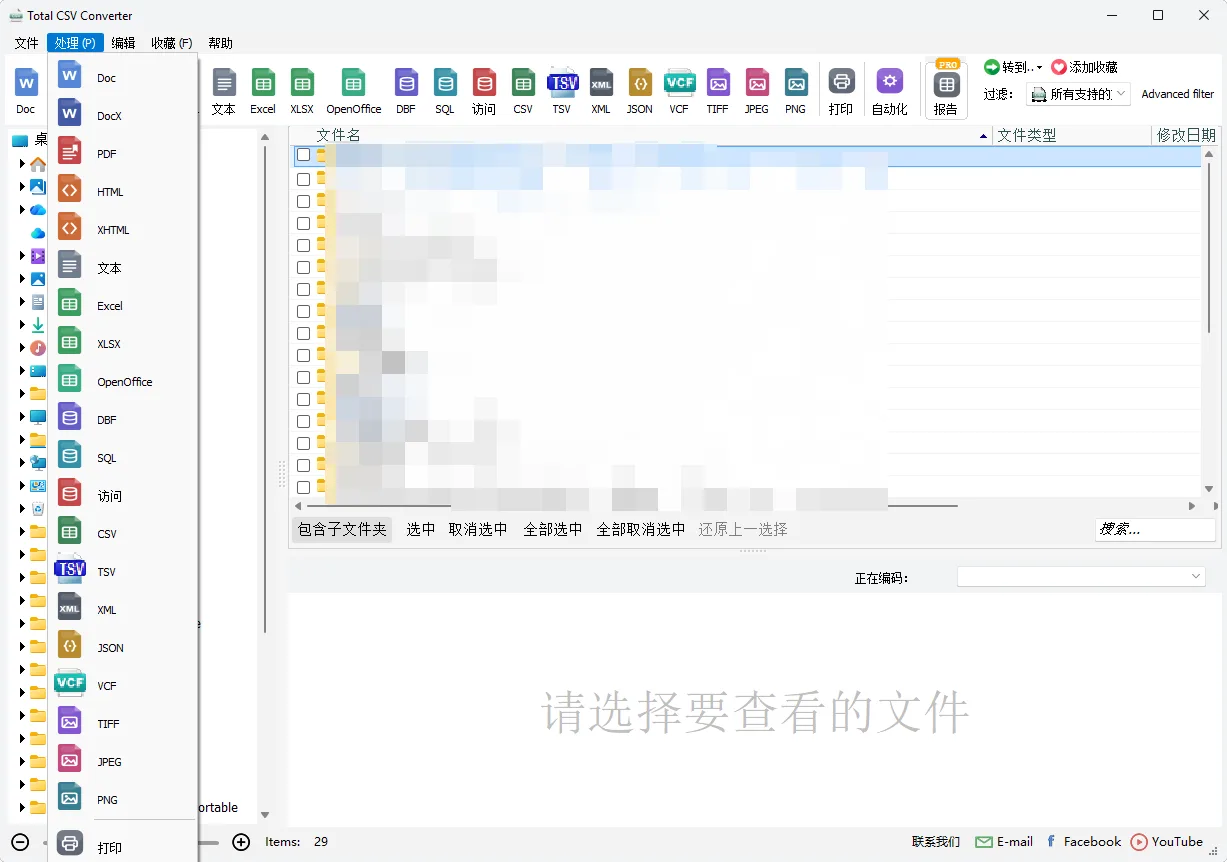This screenshot has height=862, width=1227.
Task: Click the green 转到 arrow icon
Action: pos(992,67)
